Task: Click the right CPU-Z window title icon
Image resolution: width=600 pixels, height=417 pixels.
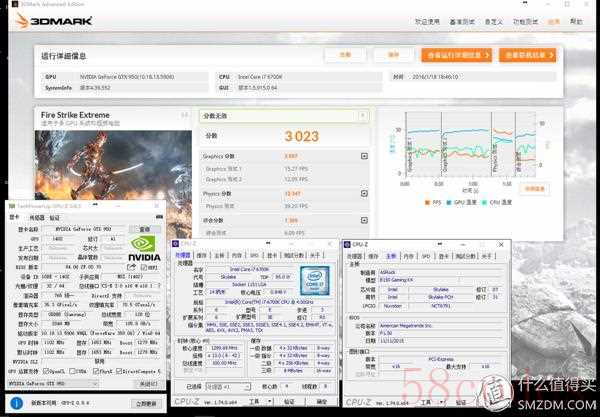Action: [x=347, y=244]
